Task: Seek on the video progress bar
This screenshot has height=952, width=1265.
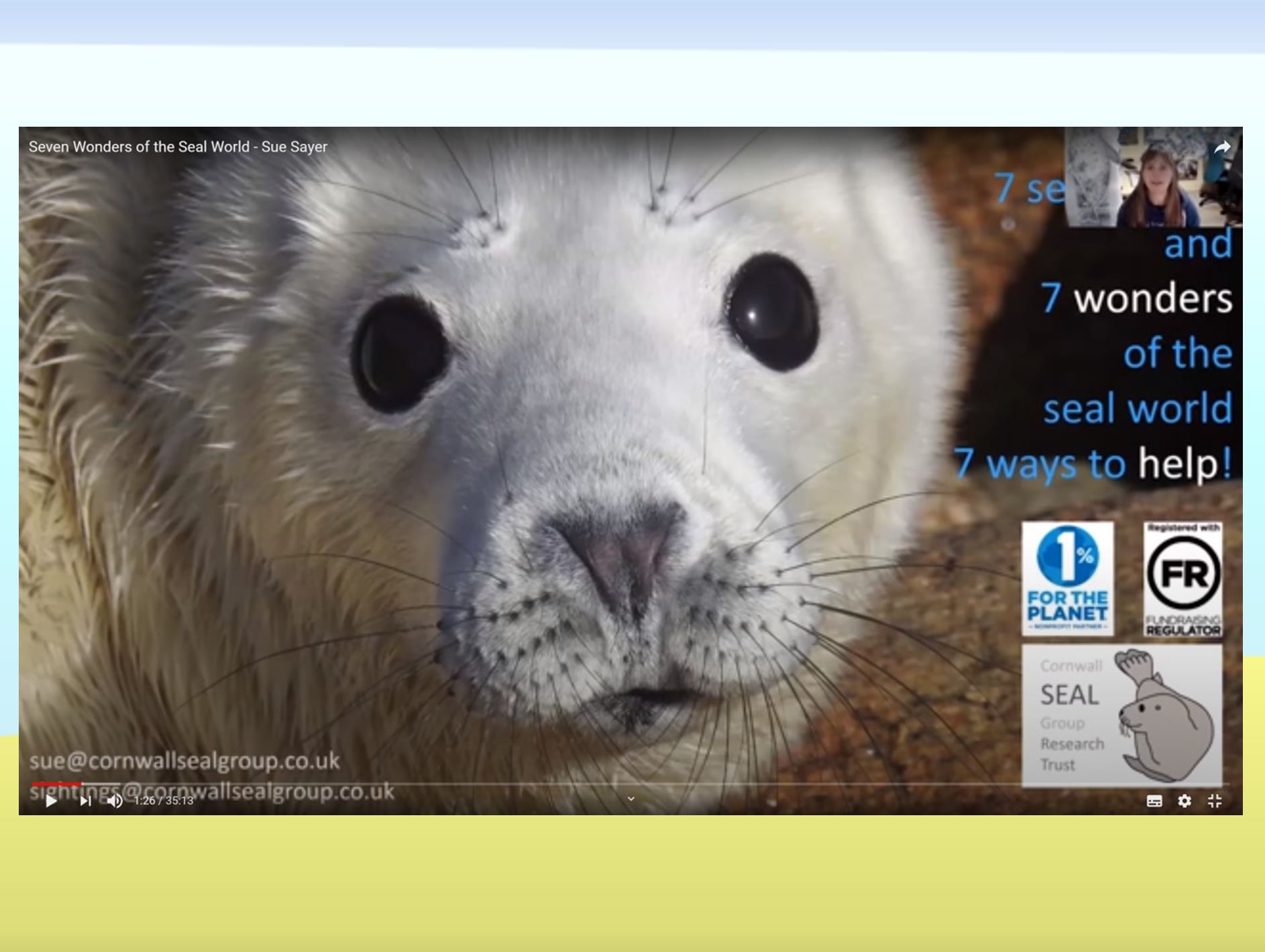Action: [629, 783]
